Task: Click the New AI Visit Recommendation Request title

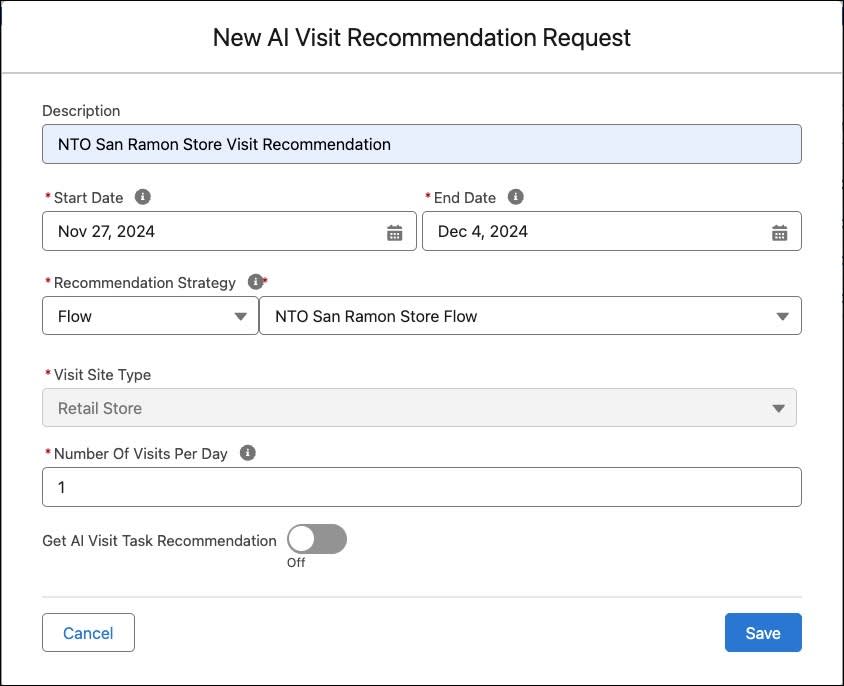Action: 421,38
